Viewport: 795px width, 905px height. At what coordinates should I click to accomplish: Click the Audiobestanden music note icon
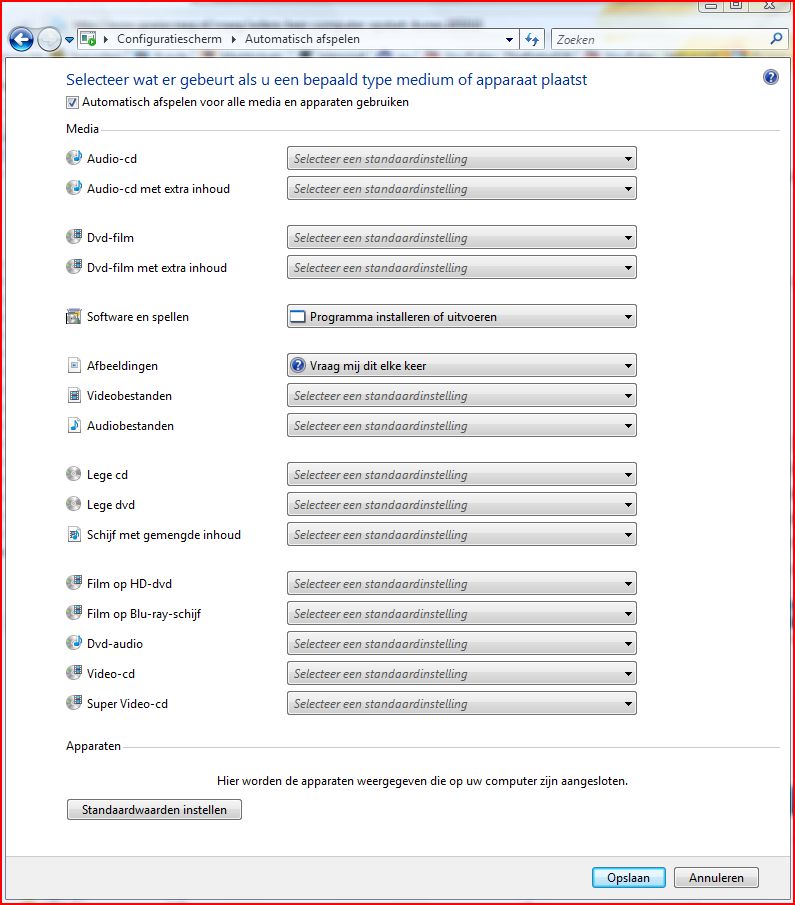click(x=73, y=425)
